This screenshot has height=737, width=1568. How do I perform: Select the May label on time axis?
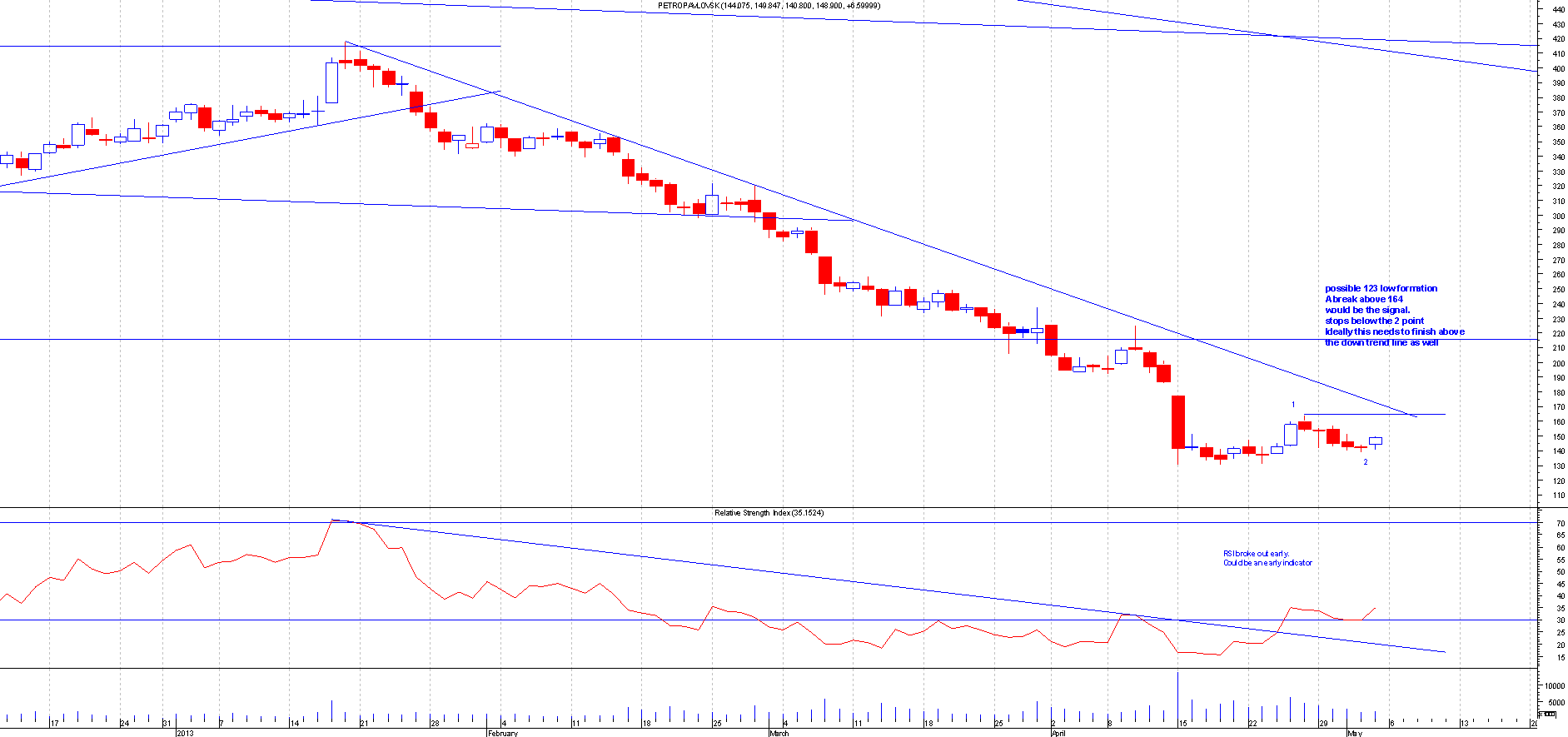1355,733
